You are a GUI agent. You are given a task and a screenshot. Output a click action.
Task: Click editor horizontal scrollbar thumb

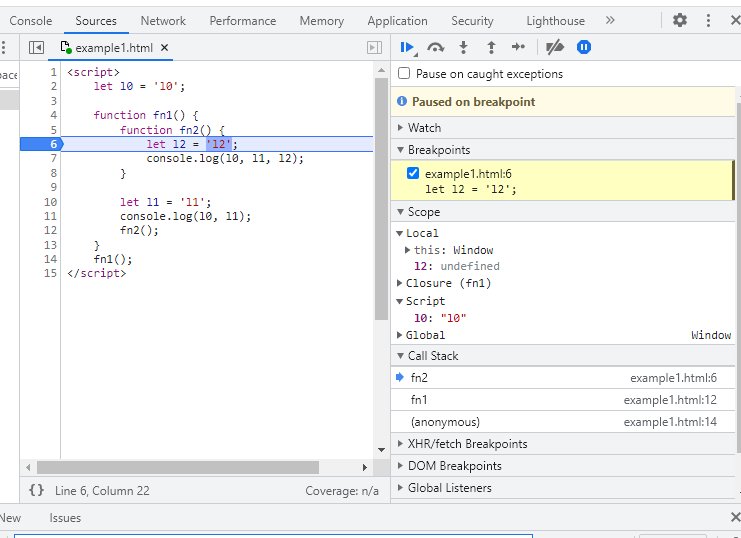tap(178, 467)
